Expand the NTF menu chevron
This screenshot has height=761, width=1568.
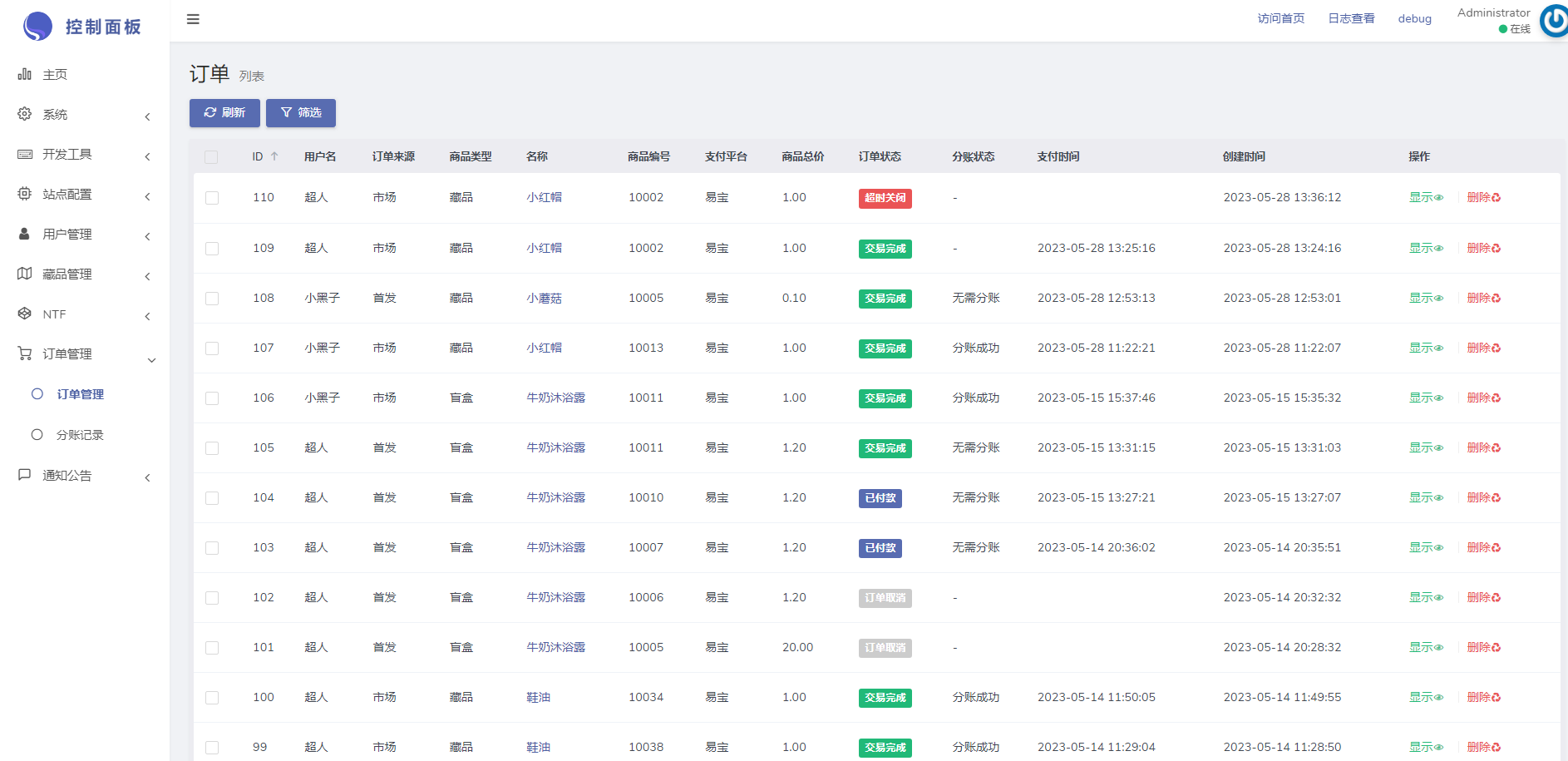[x=148, y=316]
